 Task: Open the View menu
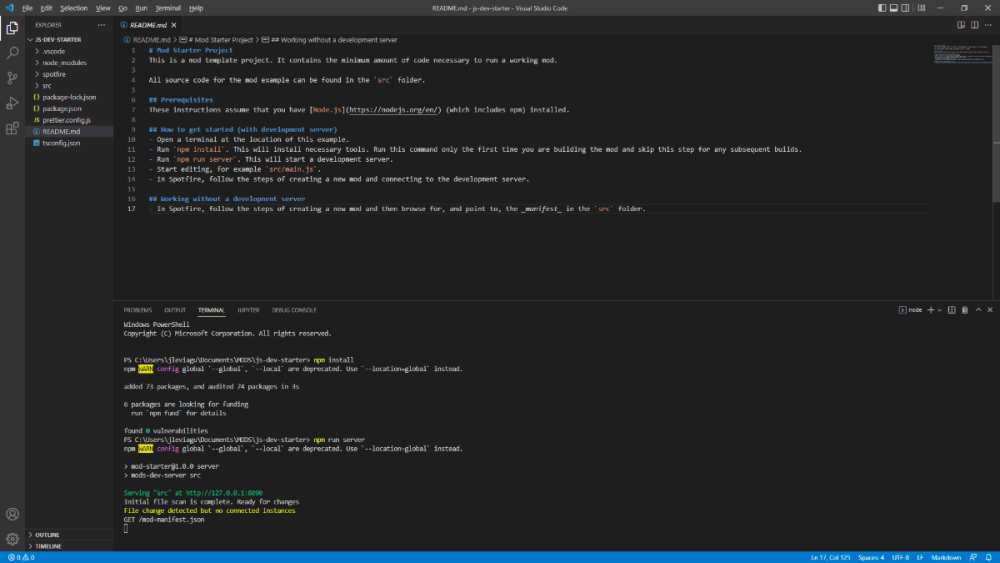(x=103, y=8)
